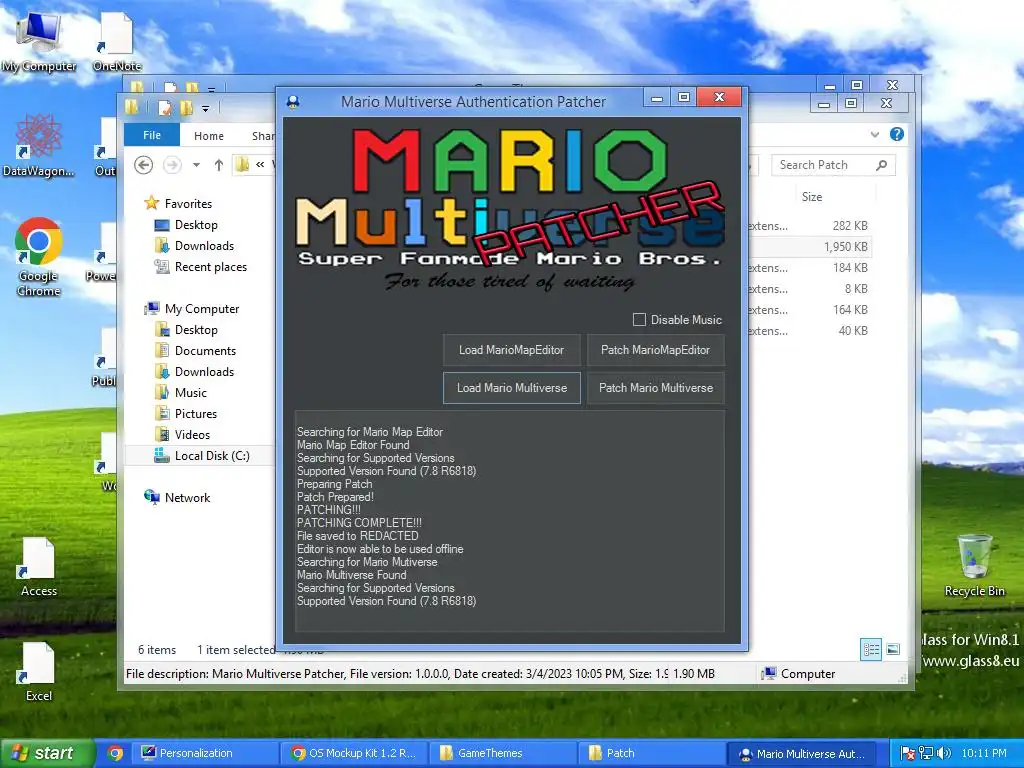This screenshot has width=1024, height=768.
Task: Click the 10:11 PM clock
Action: pos(984,753)
